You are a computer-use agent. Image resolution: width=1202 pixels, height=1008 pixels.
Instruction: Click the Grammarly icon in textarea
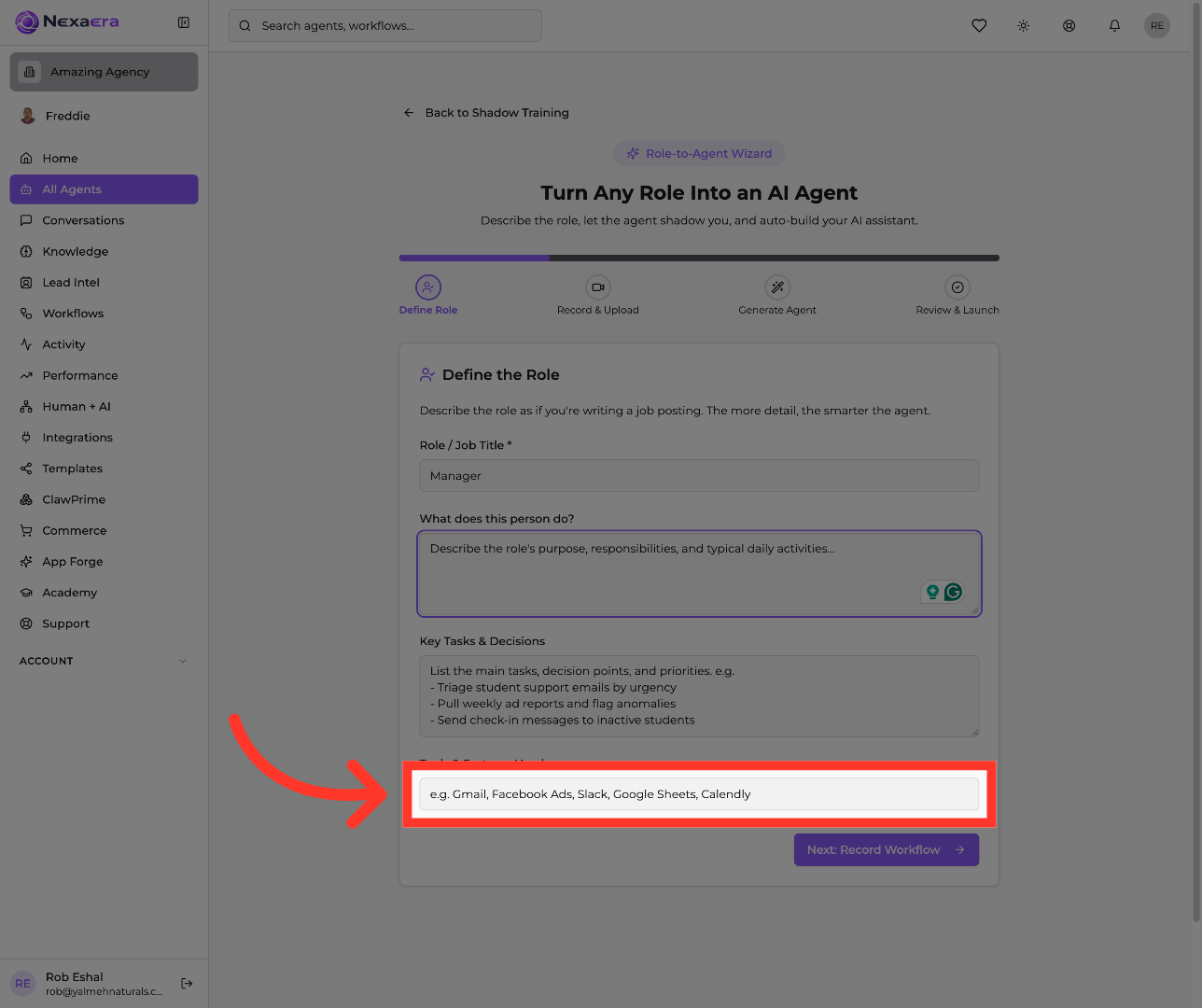pyautogui.click(x=953, y=592)
